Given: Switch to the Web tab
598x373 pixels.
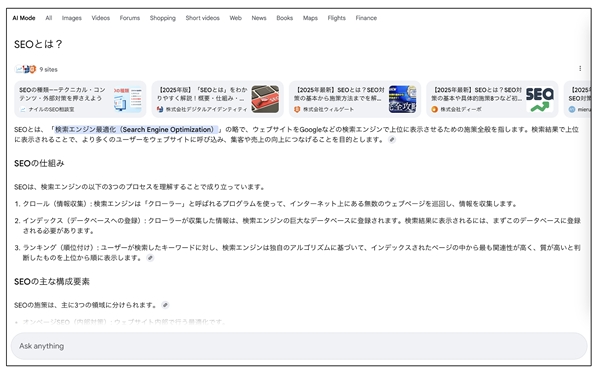Looking at the screenshot, I should (x=235, y=18).
